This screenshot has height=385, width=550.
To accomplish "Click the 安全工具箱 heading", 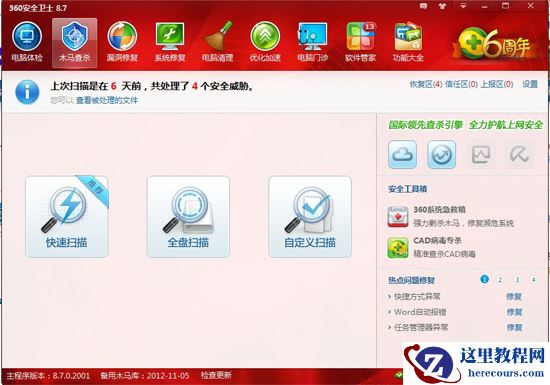I will (x=407, y=189).
